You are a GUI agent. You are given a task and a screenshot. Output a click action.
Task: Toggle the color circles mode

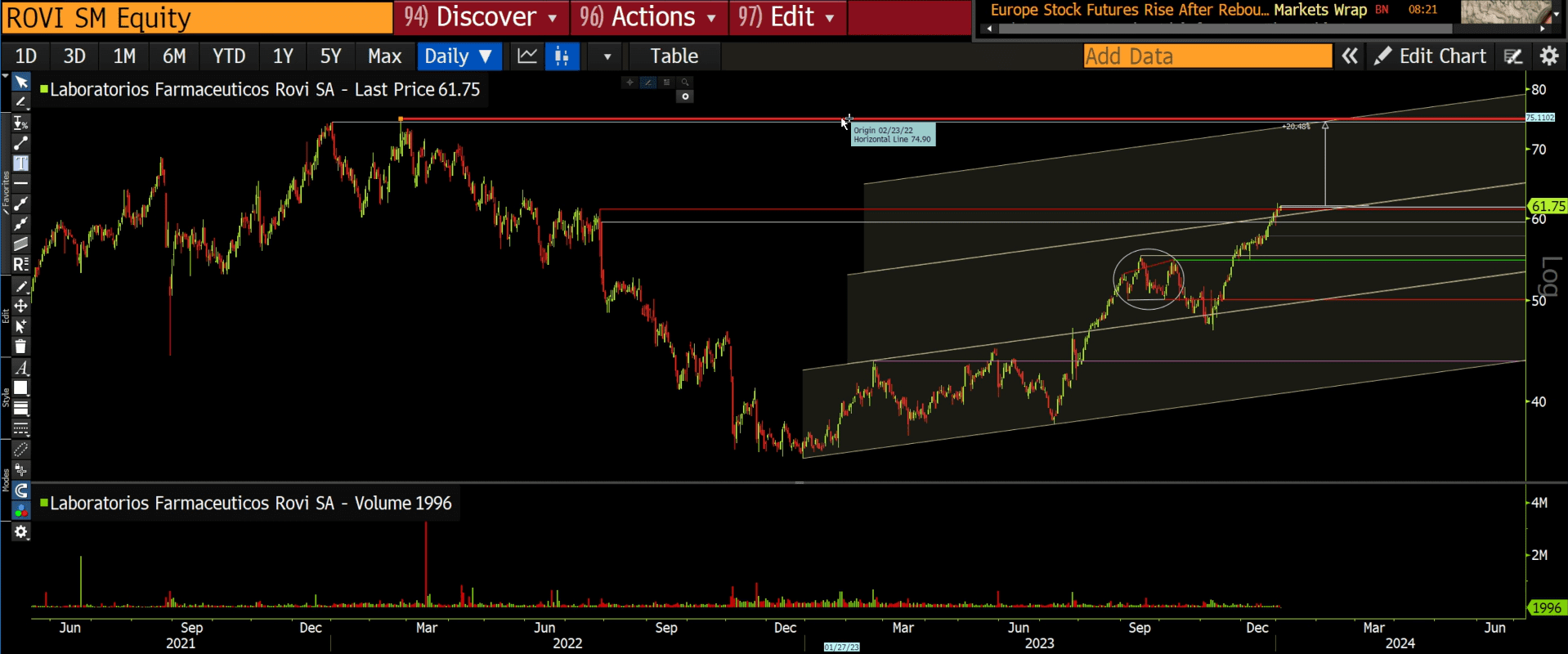point(21,511)
